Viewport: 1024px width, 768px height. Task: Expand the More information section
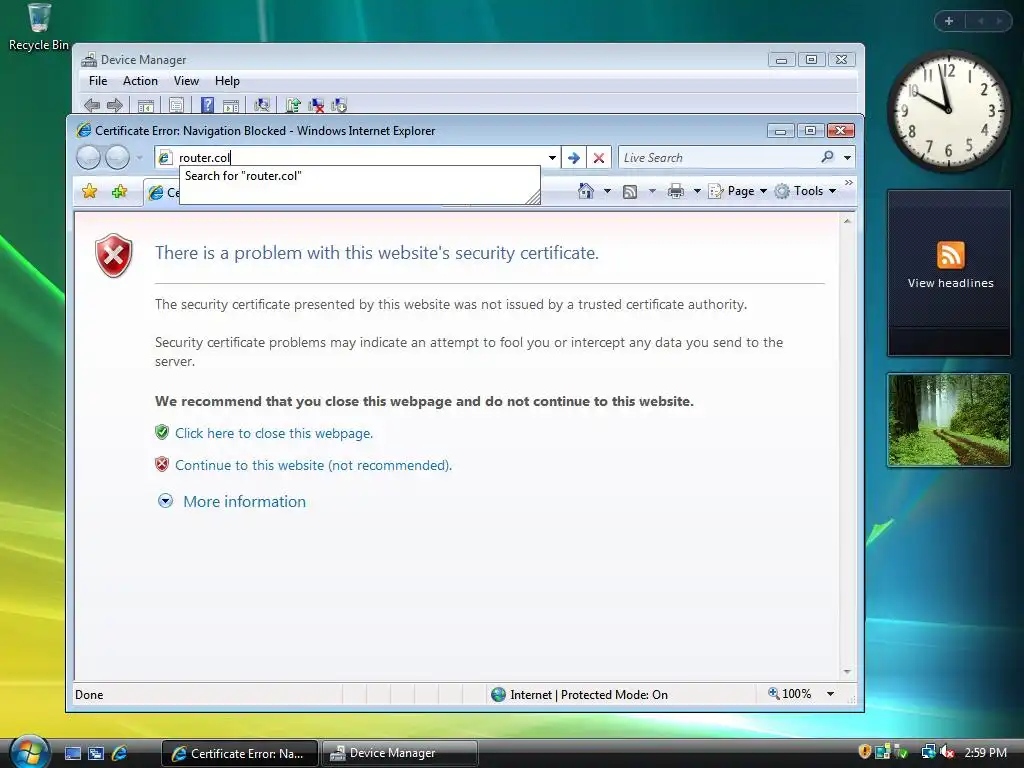232,502
